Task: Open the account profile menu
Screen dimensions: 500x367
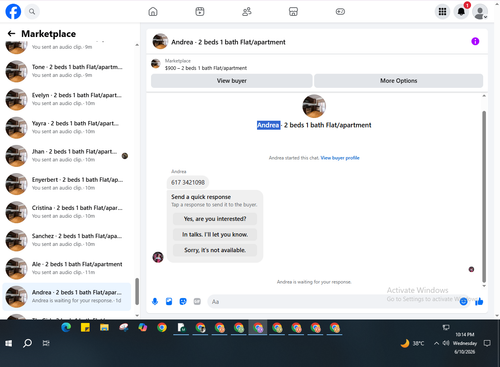Action: coord(480,12)
